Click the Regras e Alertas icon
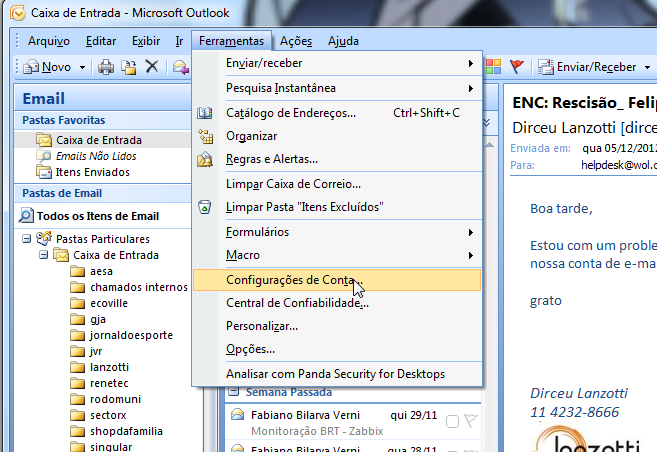 click(205, 159)
